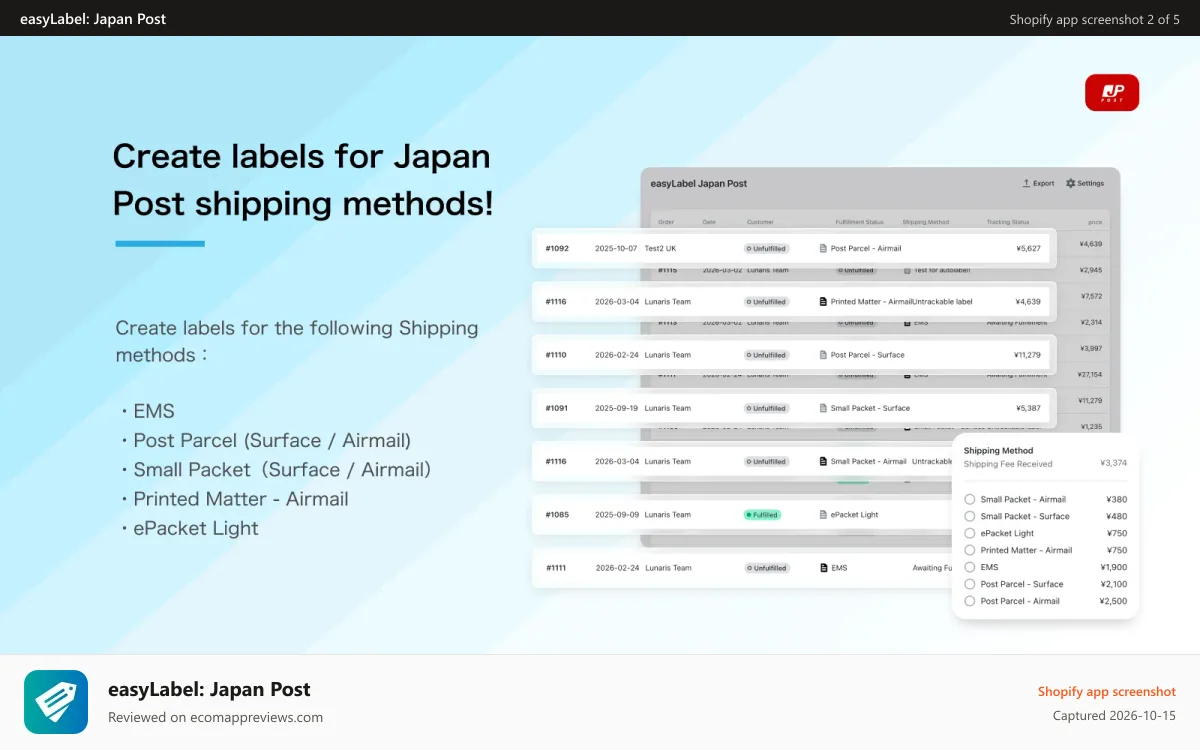Viewport: 1200px width, 750px height.
Task: Click document icon beside Printed Matter - Airmail row
Action: point(823,301)
